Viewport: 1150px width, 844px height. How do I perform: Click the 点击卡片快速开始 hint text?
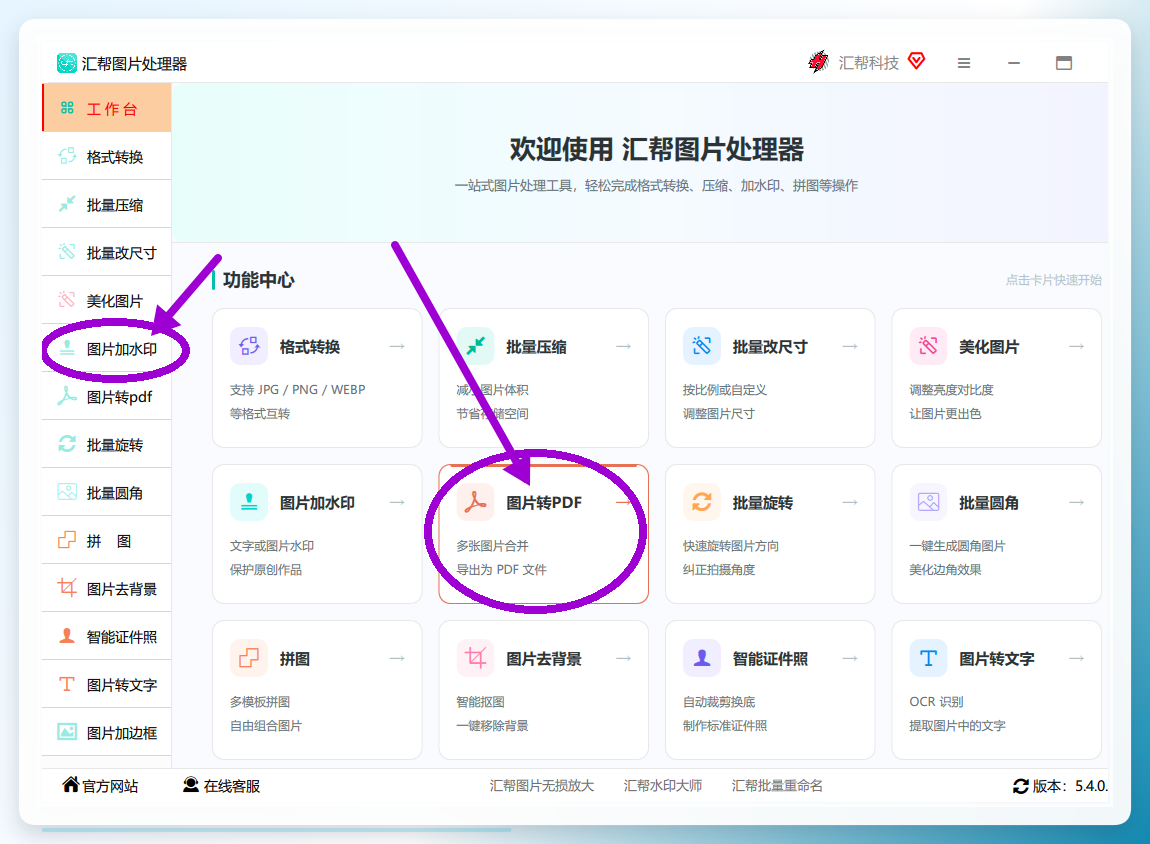[x=1053, y=280]
